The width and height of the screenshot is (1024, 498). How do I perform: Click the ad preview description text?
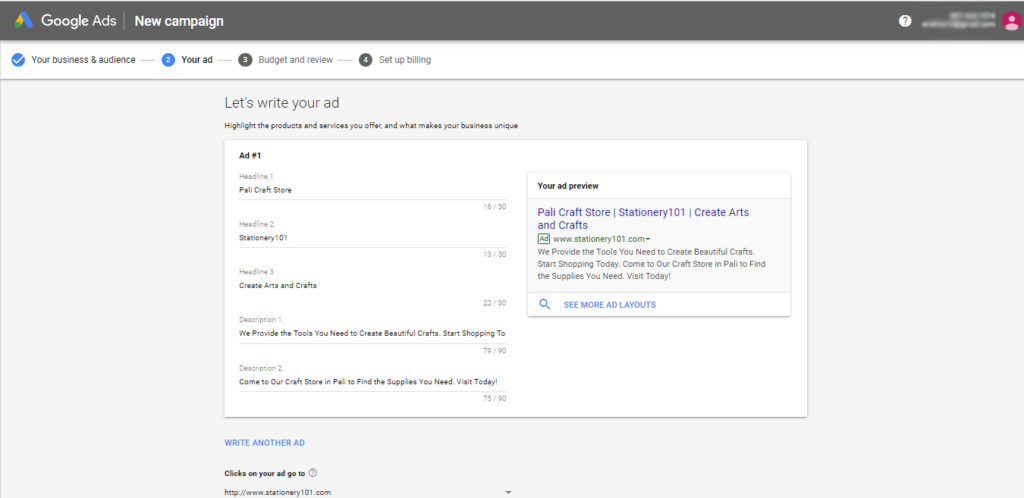point(651,264)
